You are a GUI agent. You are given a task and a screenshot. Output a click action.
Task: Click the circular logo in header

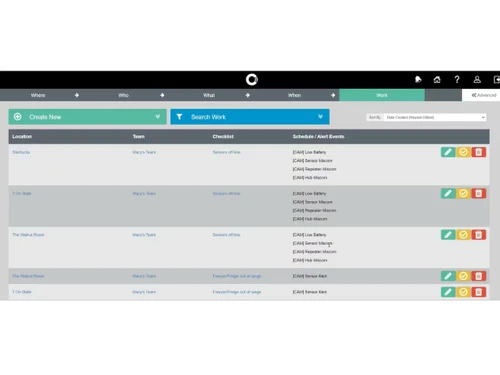(252, 79)
